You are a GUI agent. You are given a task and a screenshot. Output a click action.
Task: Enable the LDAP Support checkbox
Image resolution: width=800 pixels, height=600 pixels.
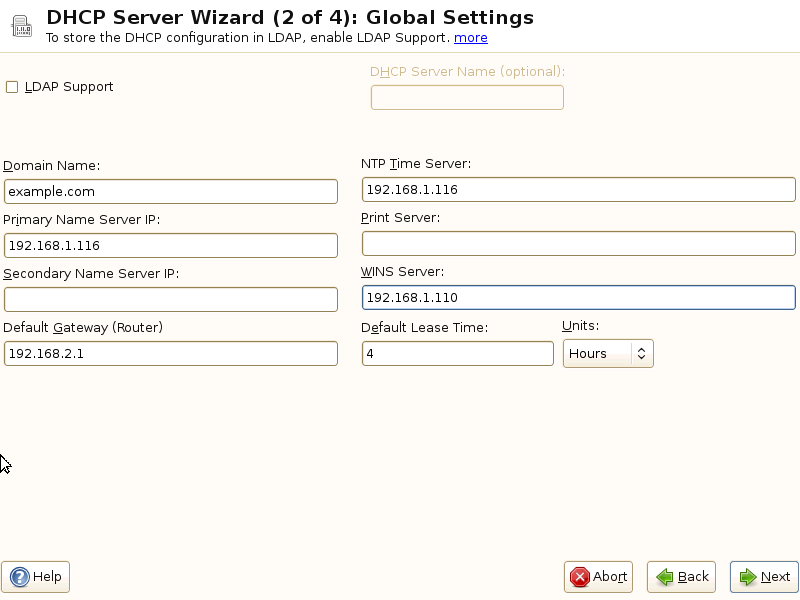[x=12, y=87]
